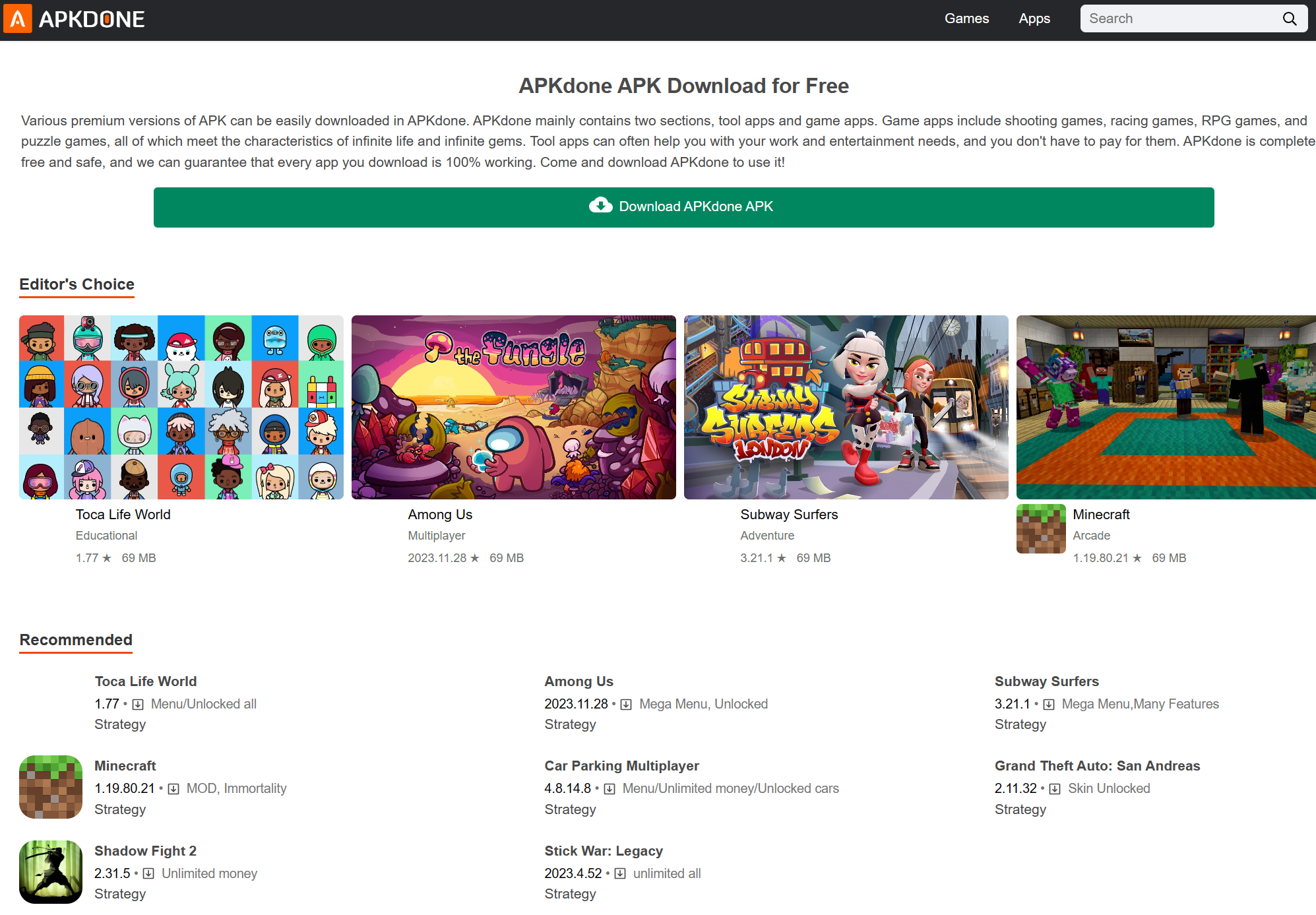Click the search magnifier icon
The height and width of the screenshot is (915, 1316).
coord(1289,19)
